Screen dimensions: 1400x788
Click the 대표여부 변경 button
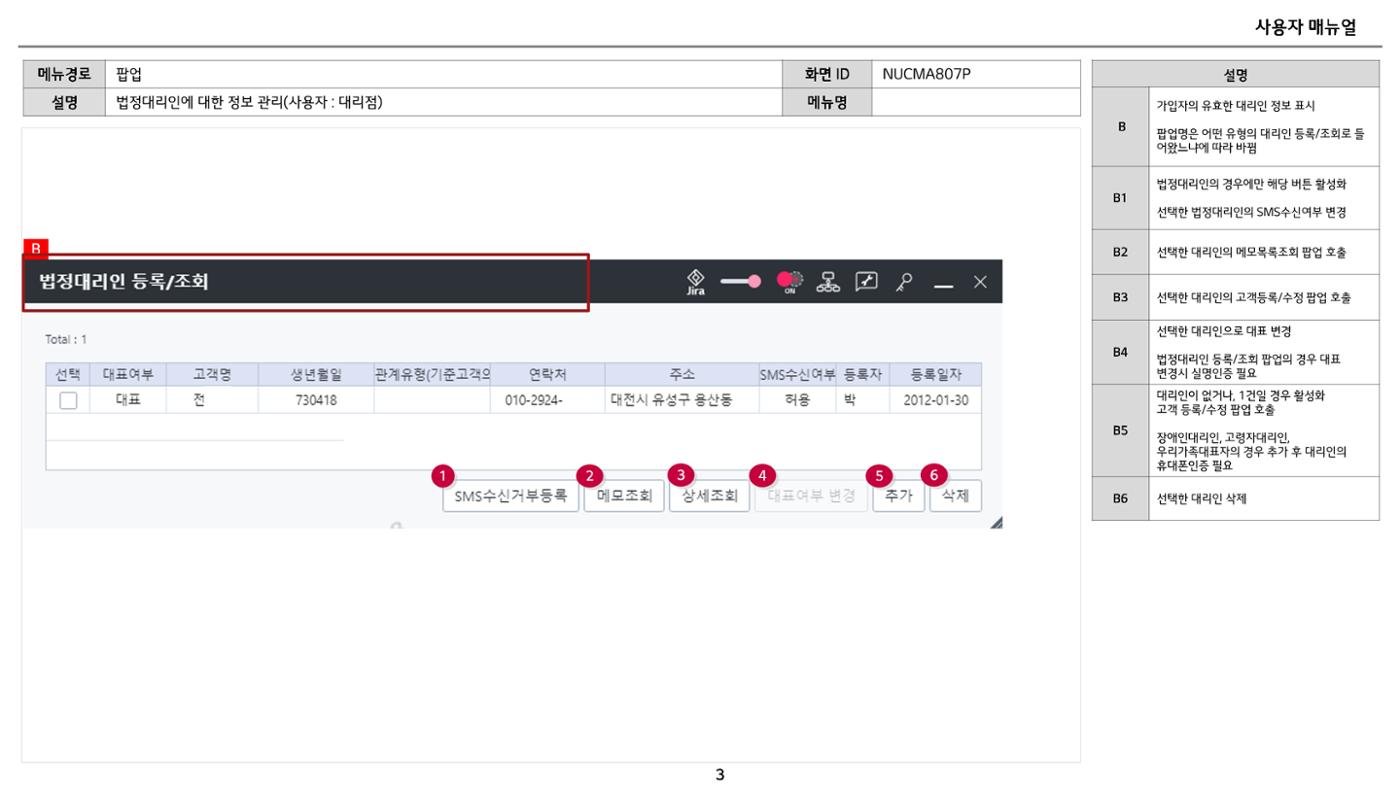pyautogui.click(x=811, y=496)
